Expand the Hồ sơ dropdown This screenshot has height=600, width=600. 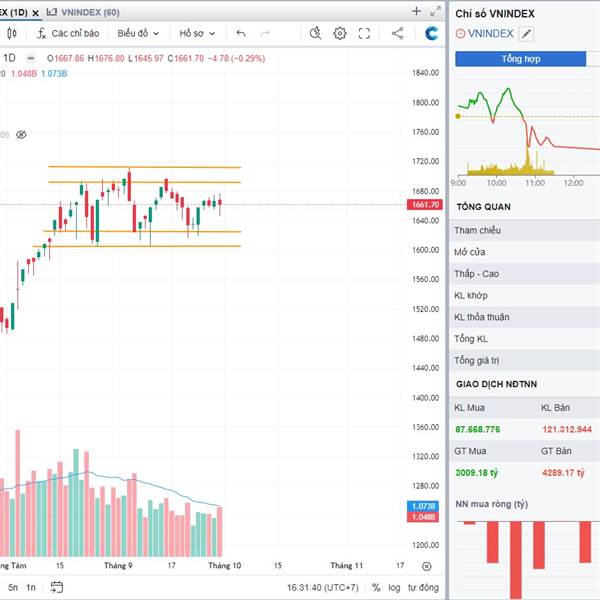(x=197, y=33)
